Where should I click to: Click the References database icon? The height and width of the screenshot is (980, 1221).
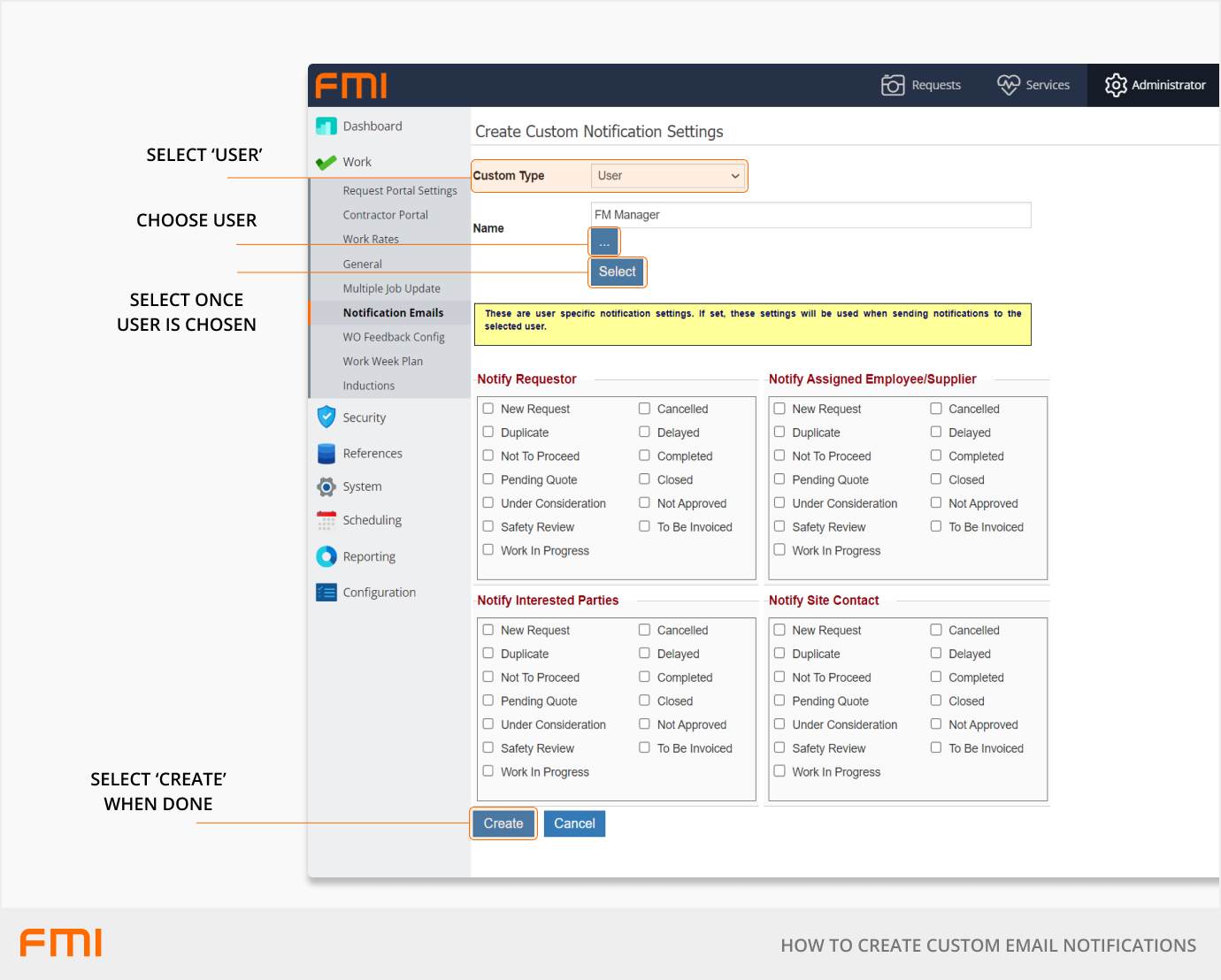coord(326,453)
